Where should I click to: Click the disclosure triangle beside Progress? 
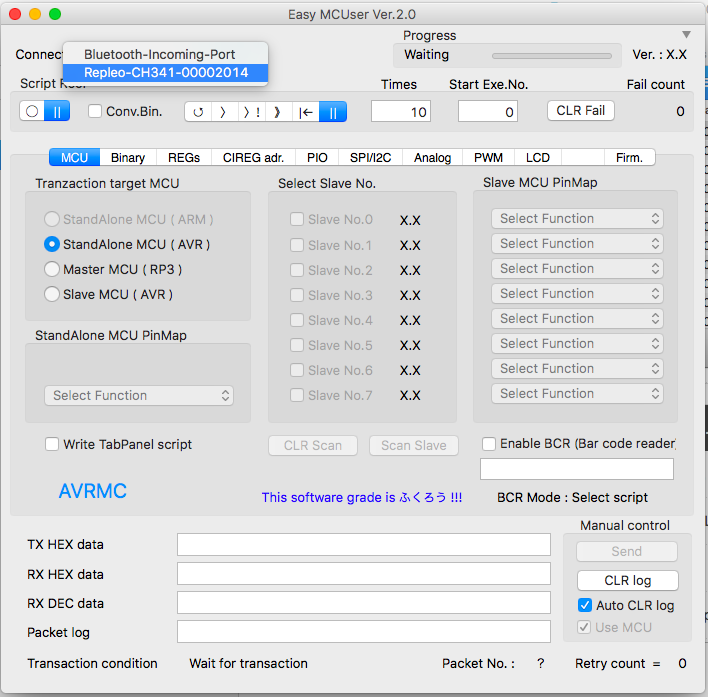(x=686, y=35)
